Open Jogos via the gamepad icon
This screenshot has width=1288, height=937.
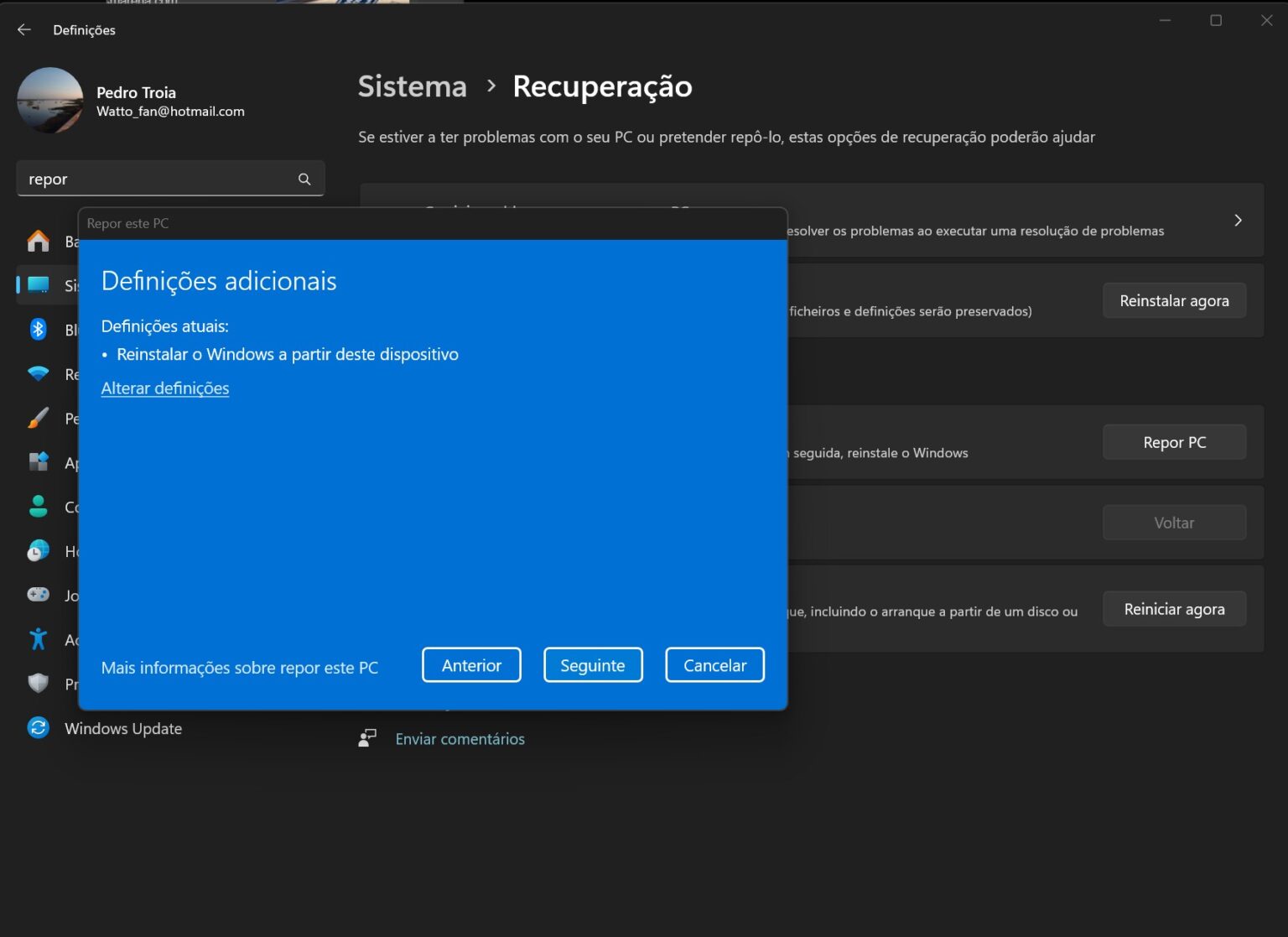pyautogui.click(x=39, y=594)
